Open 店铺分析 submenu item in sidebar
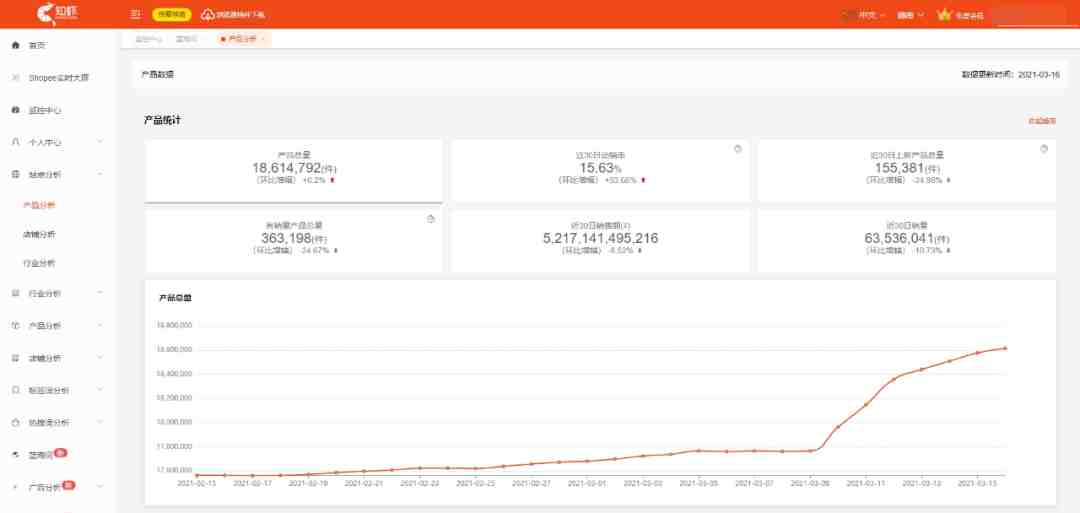This screenshot has height=513, width=1080. point(39,234)
